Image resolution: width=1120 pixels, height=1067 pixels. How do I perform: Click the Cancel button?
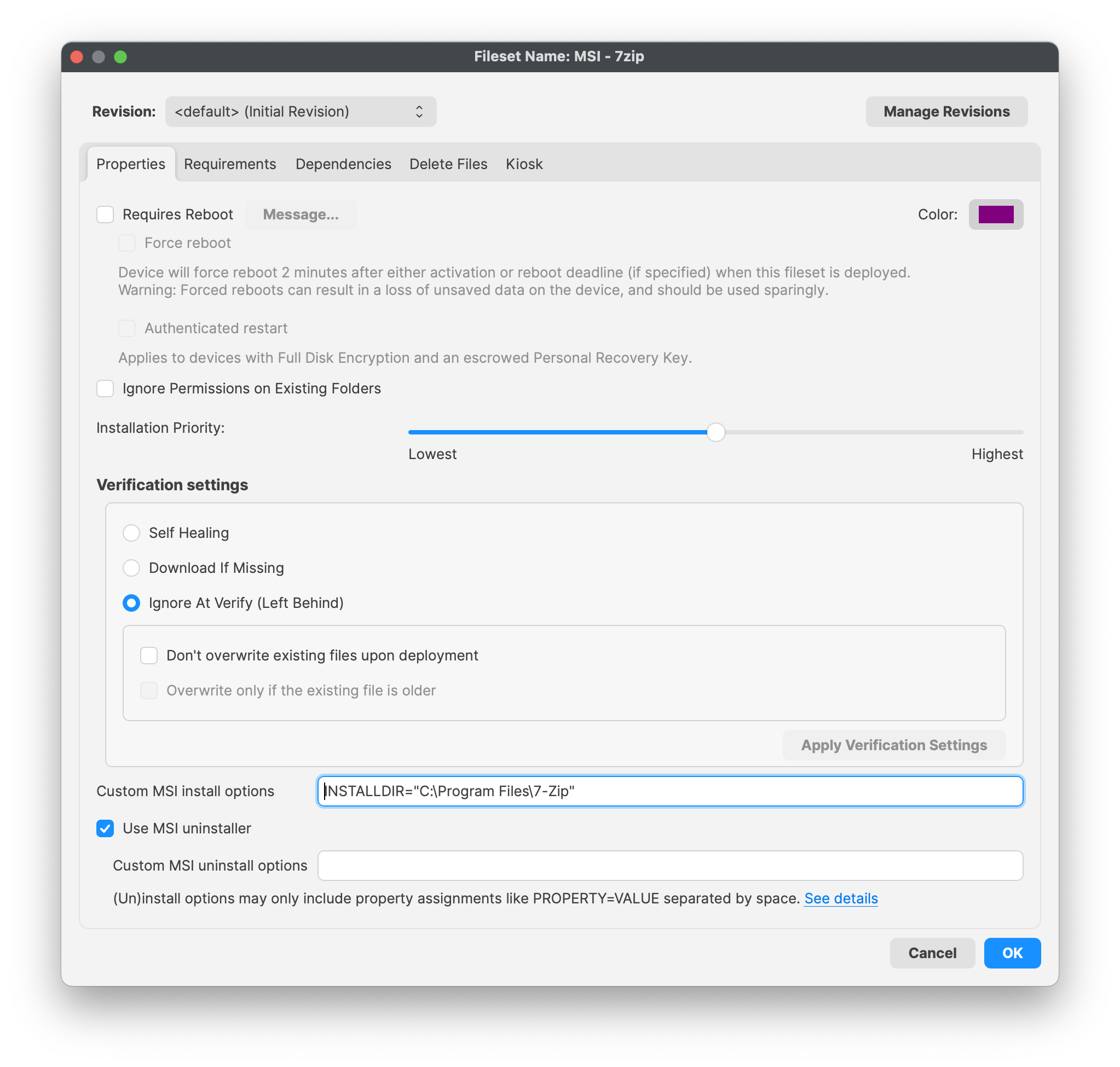pyautogui.click(x=932, y=953)
